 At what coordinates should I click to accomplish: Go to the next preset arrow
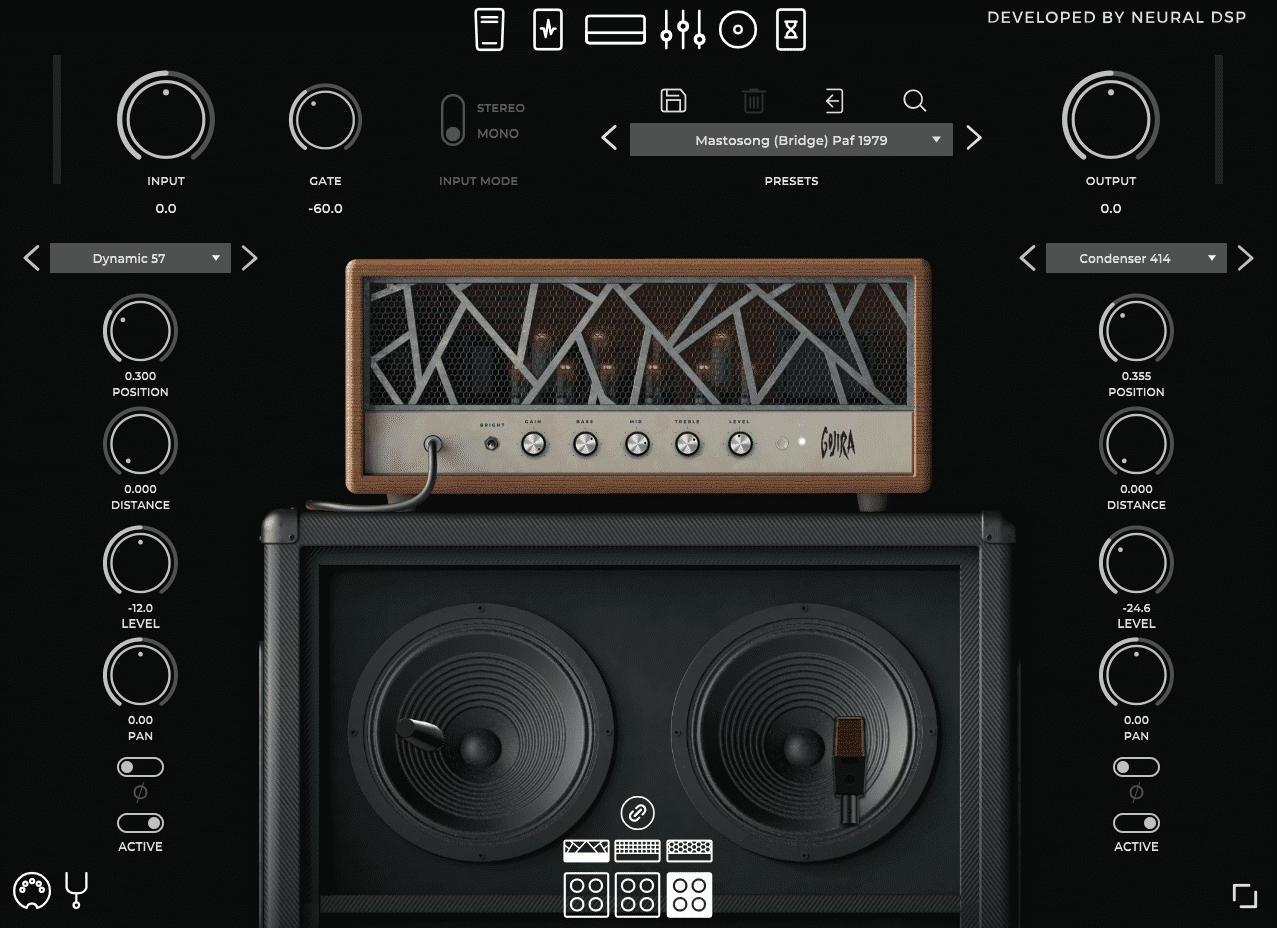point(974,139)
